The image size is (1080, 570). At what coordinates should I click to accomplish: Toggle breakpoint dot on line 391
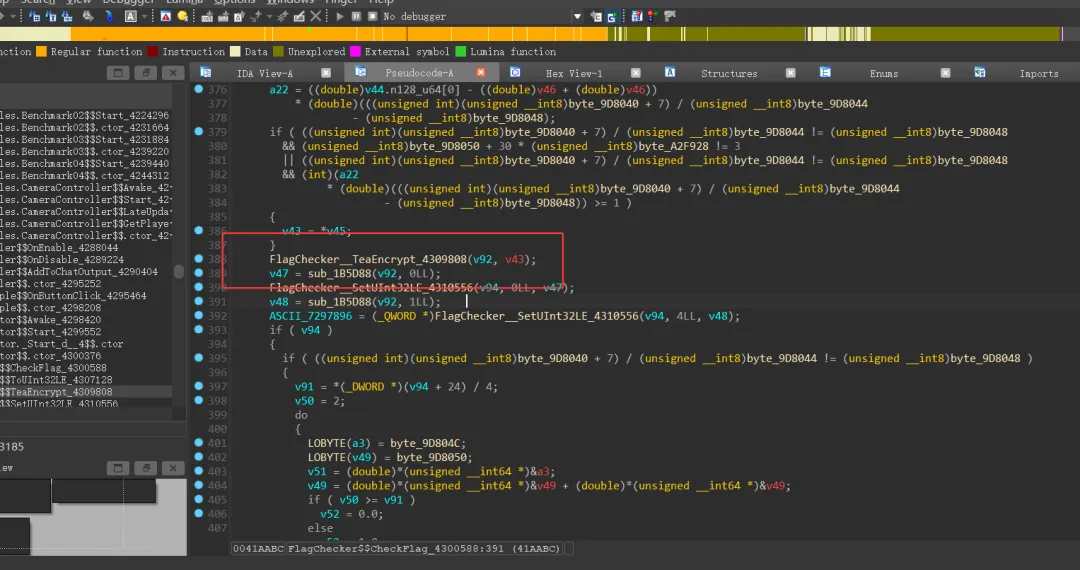pyautogui.click(x=199, y=302)
